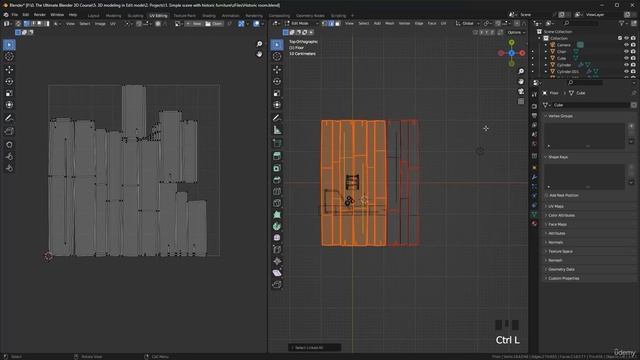
Task: Open the Modifiers properties tab
Action: (534, 177)
